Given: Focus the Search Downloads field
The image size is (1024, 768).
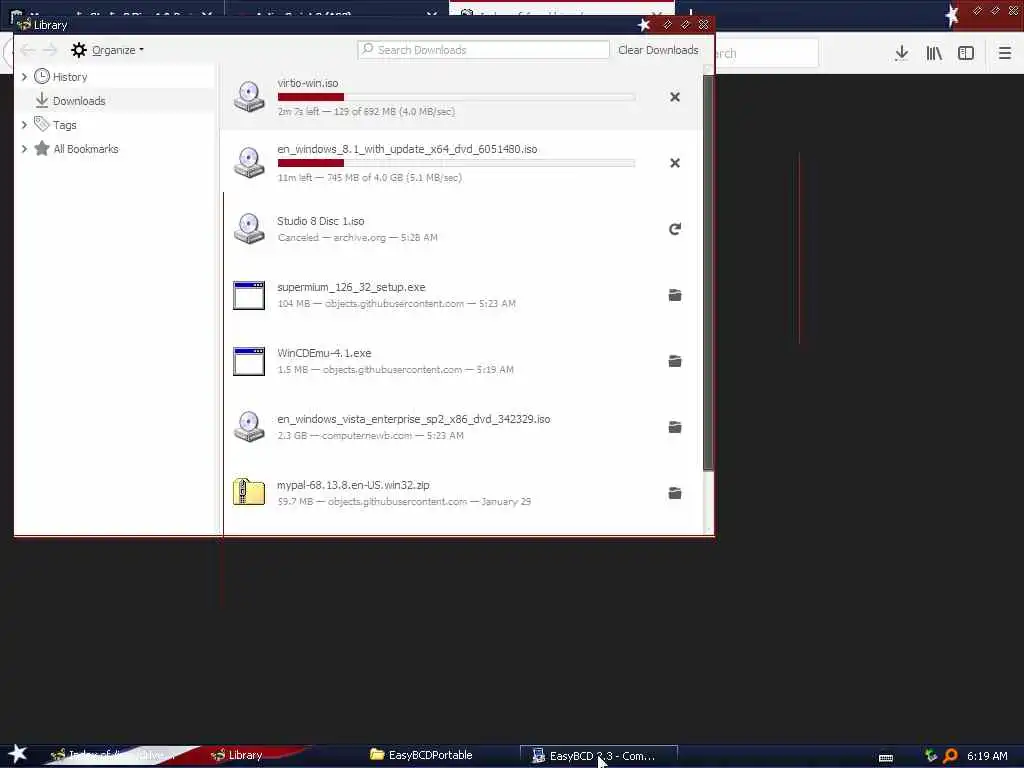Looking at the screenshot, I should click(x=483, y=50).
